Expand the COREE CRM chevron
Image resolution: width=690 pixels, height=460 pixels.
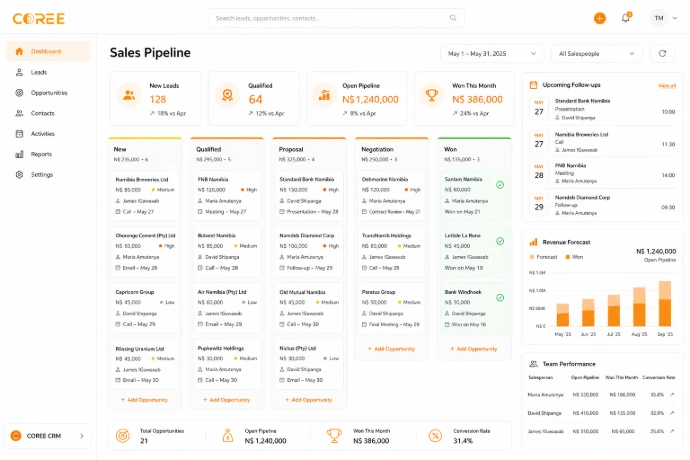[x=82, y=436]
